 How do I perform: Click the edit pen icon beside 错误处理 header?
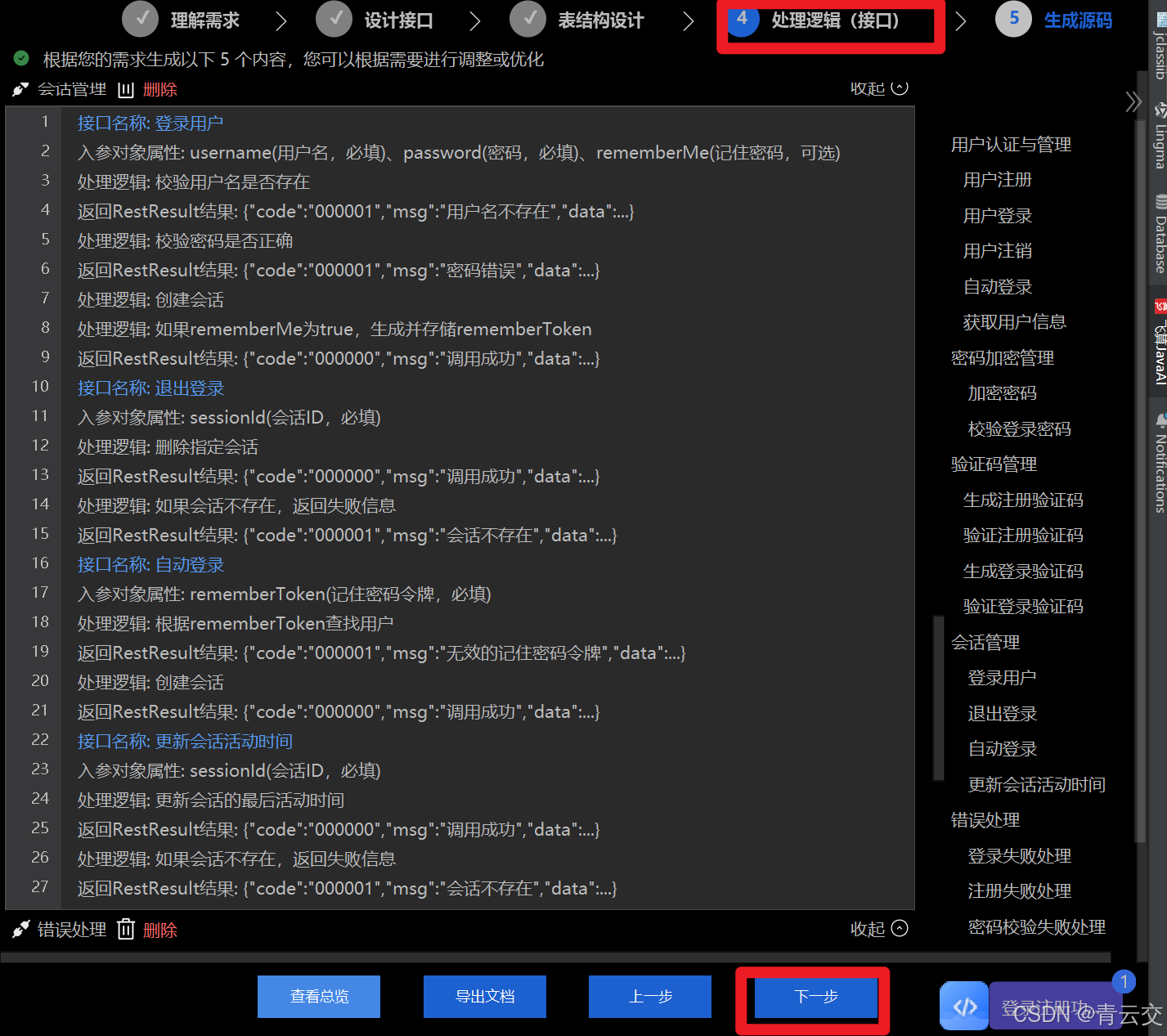pos(20,929)
